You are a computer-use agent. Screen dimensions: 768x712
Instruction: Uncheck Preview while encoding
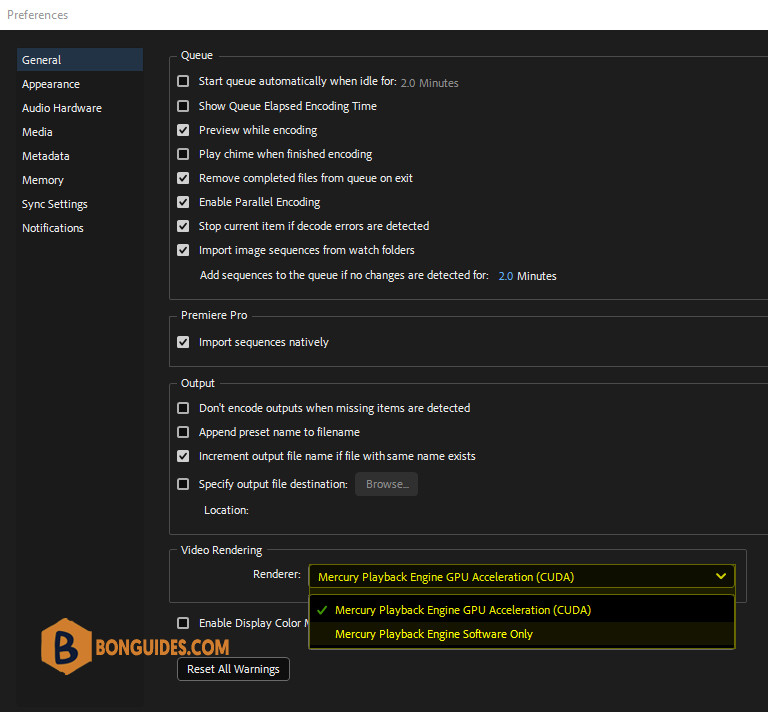(183, 130)
